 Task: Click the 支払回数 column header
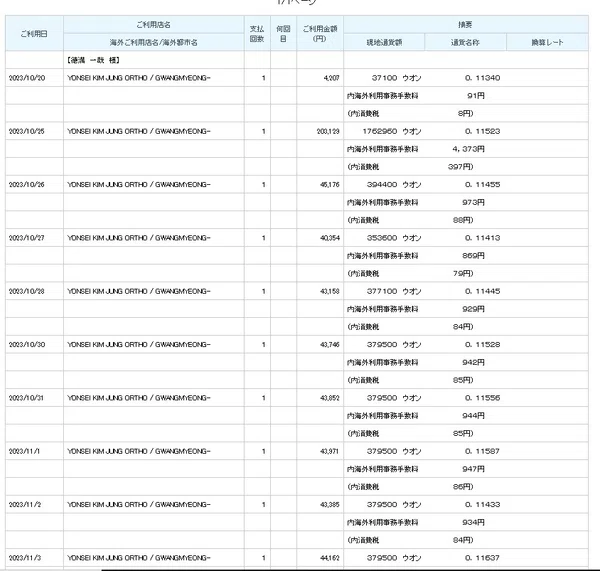pos(257,34)
